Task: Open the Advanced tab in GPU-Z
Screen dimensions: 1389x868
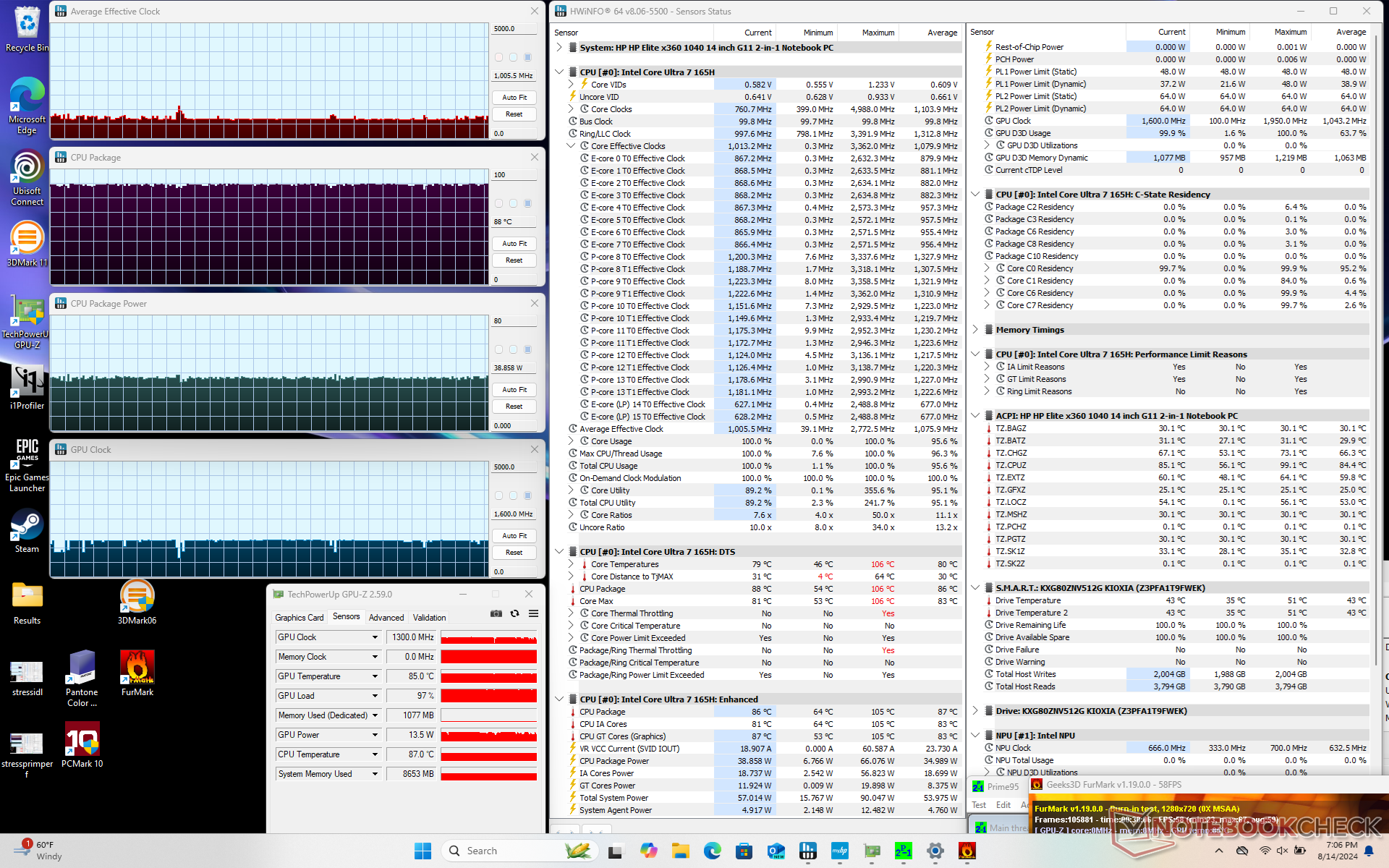Action: (386, 618)
